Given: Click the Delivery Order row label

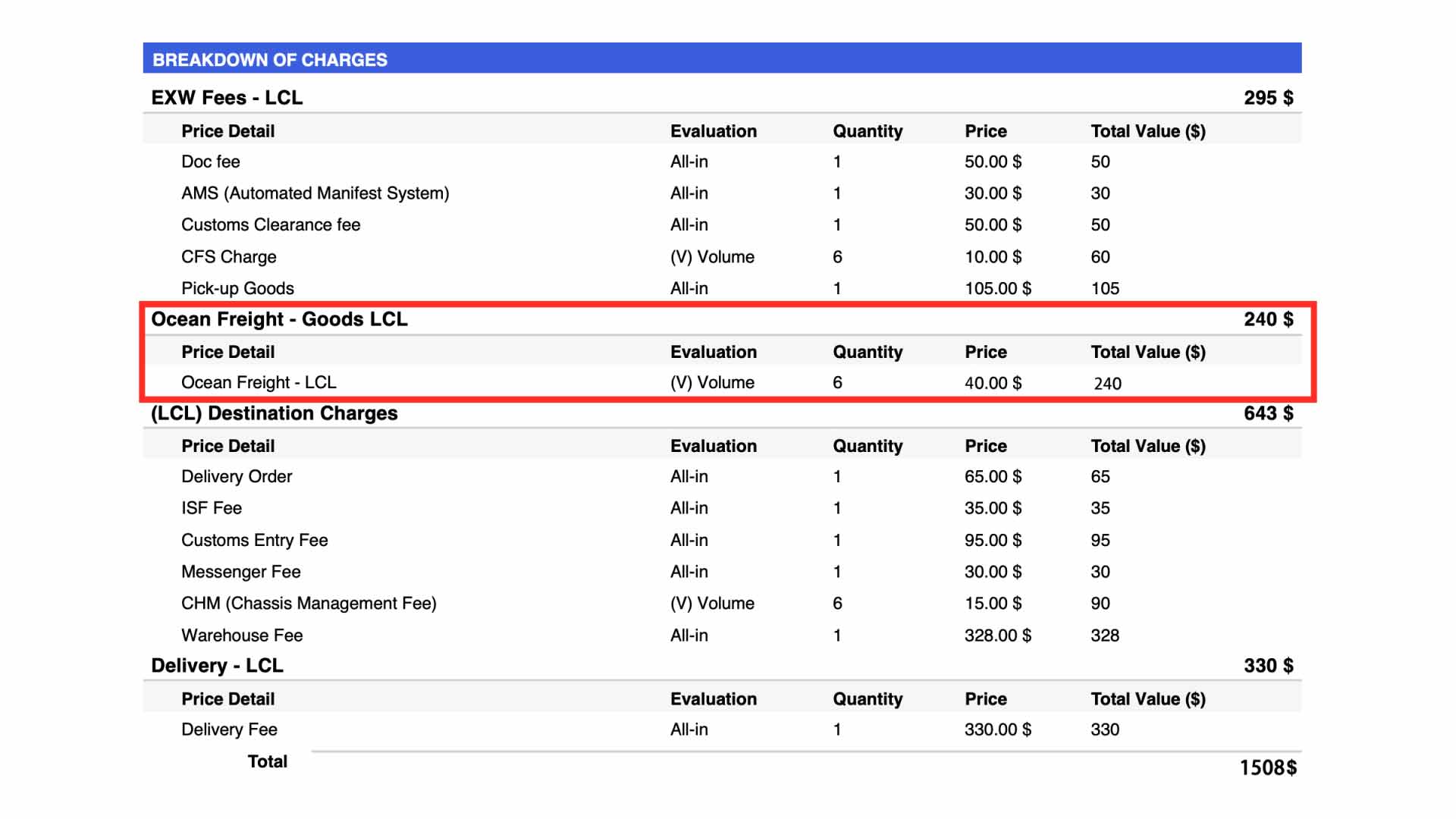Looking at the screenshot, I should (x=237, y=477).
